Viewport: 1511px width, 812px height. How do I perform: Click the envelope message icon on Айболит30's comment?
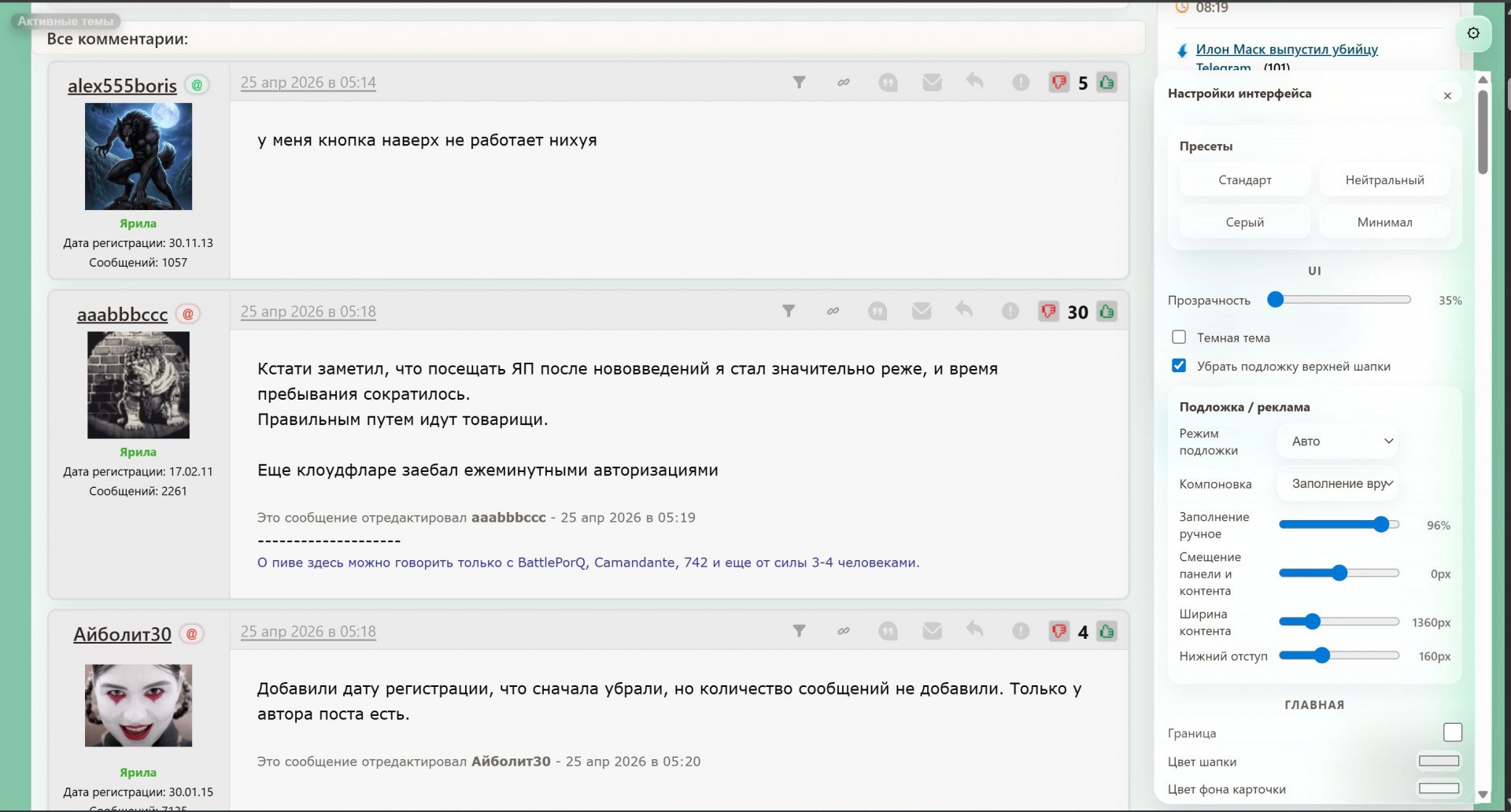[x=932, y=631]
